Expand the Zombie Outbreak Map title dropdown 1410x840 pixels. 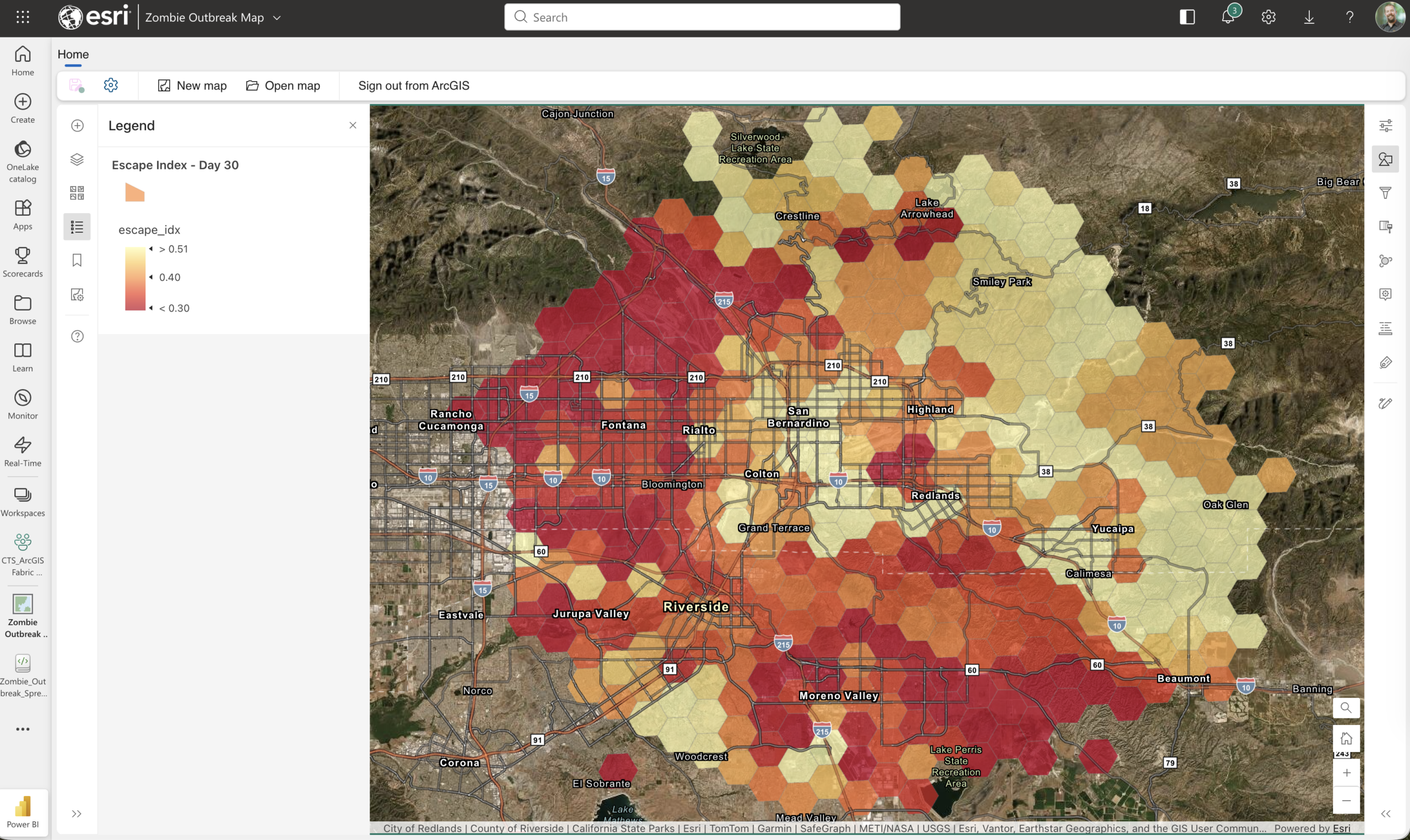coord(277,18)
